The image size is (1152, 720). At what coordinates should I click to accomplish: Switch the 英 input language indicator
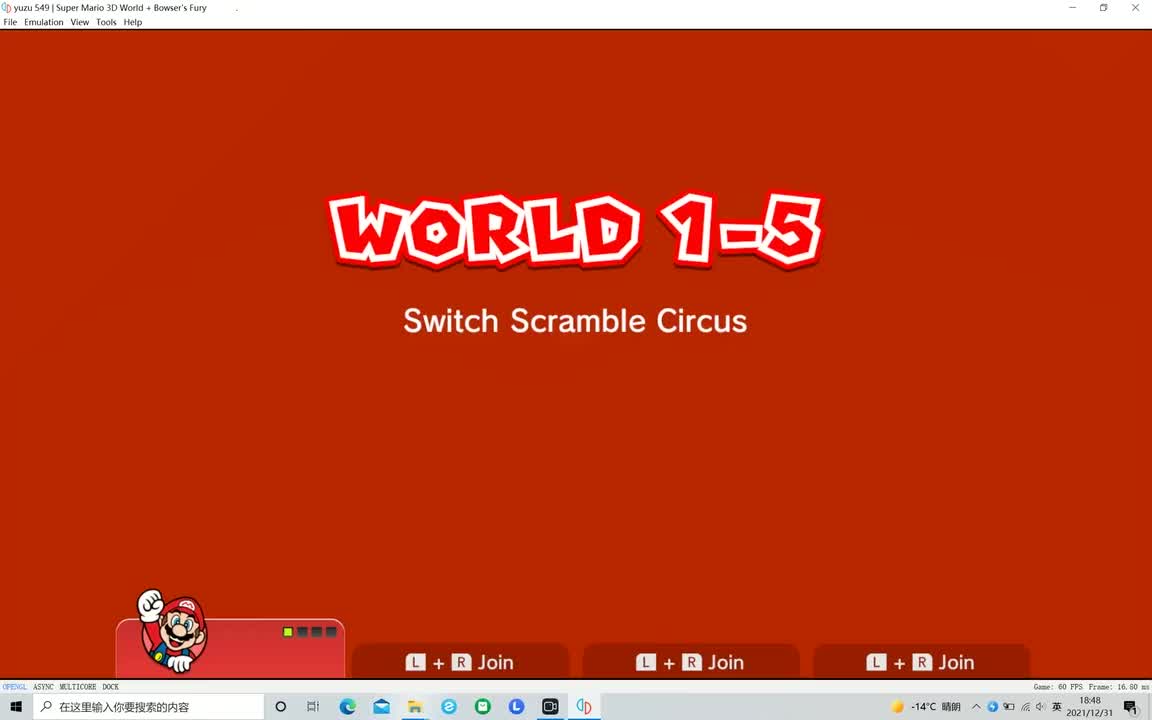click(1057, 706)
